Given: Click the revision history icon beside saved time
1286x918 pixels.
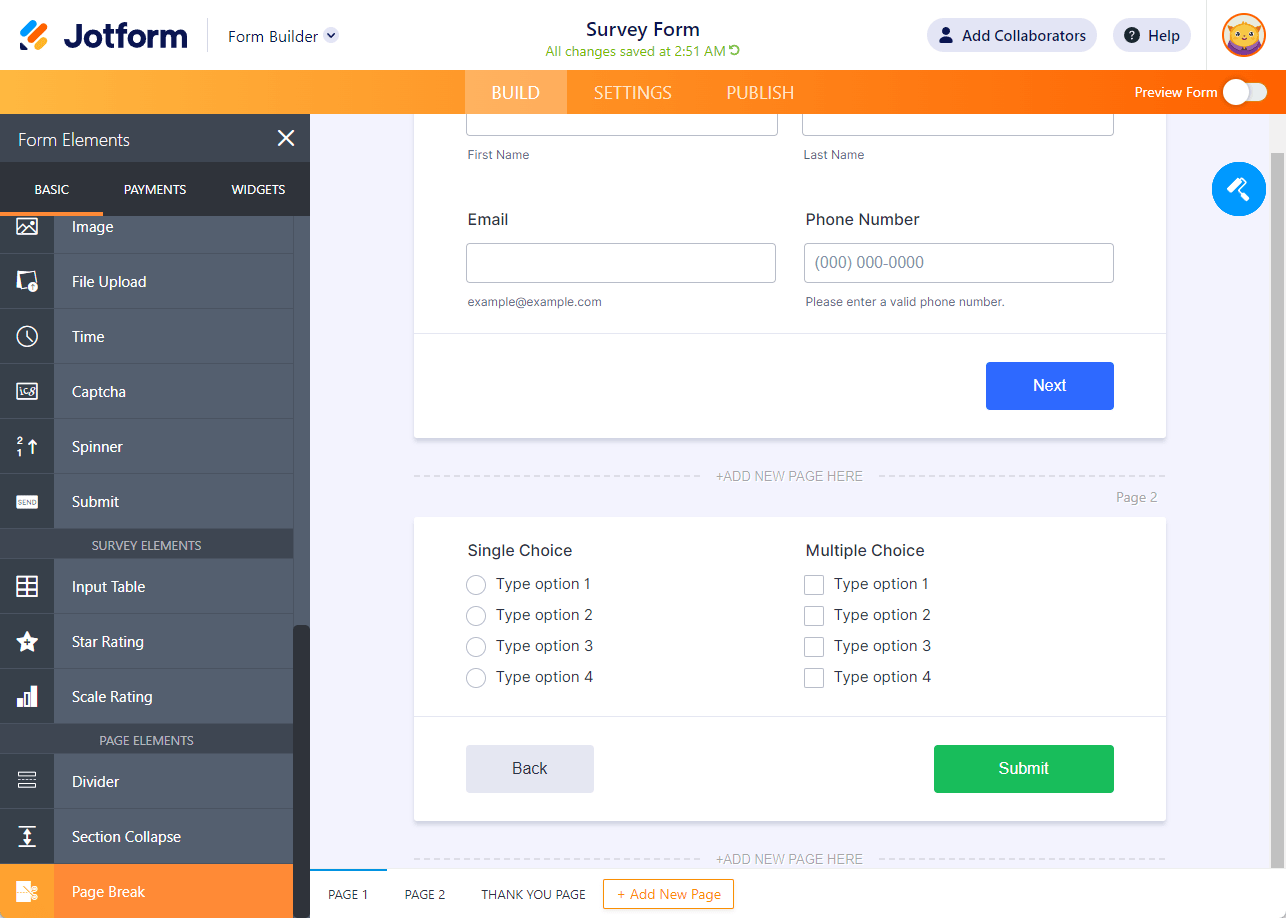Looking at the screenshot, I should pos(735,51).
